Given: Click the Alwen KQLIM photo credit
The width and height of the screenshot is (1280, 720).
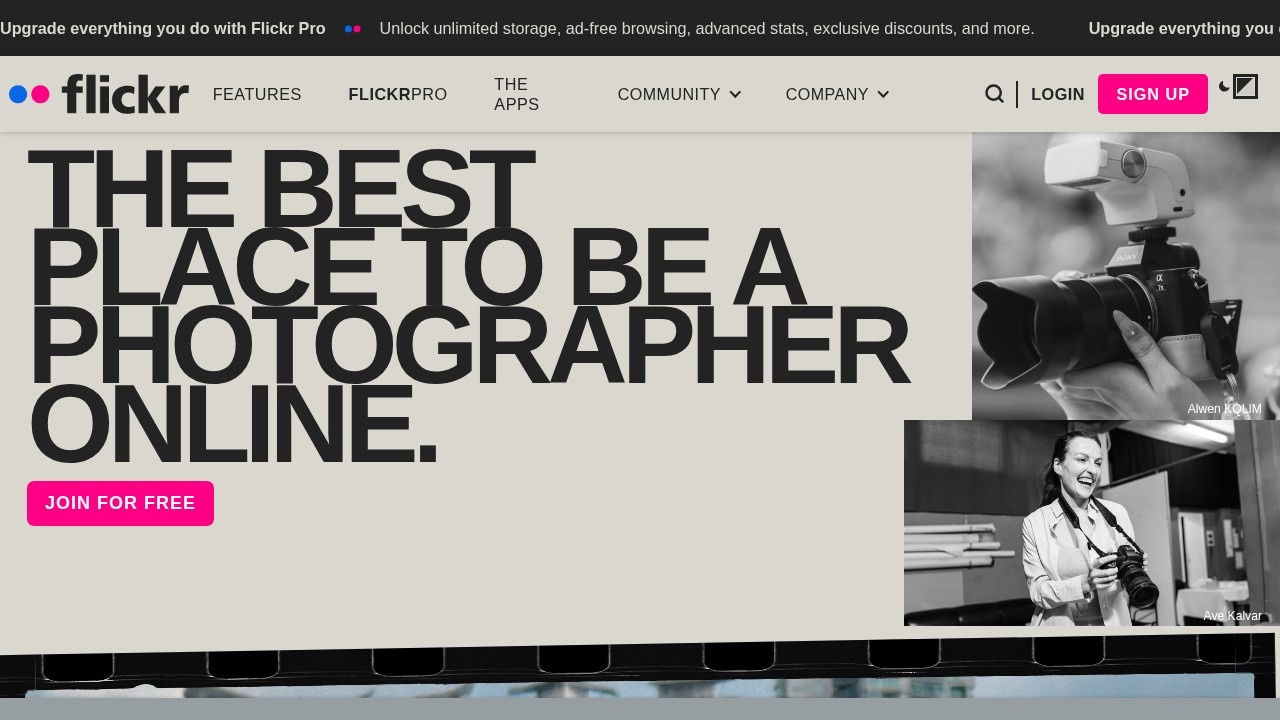Looking at the screenshot, I should [x=1224, y=409].
